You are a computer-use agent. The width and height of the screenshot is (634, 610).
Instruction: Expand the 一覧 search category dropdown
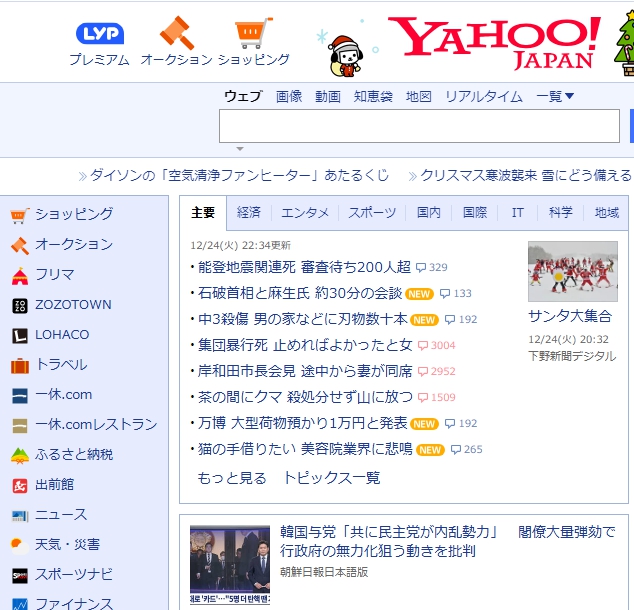555,96
